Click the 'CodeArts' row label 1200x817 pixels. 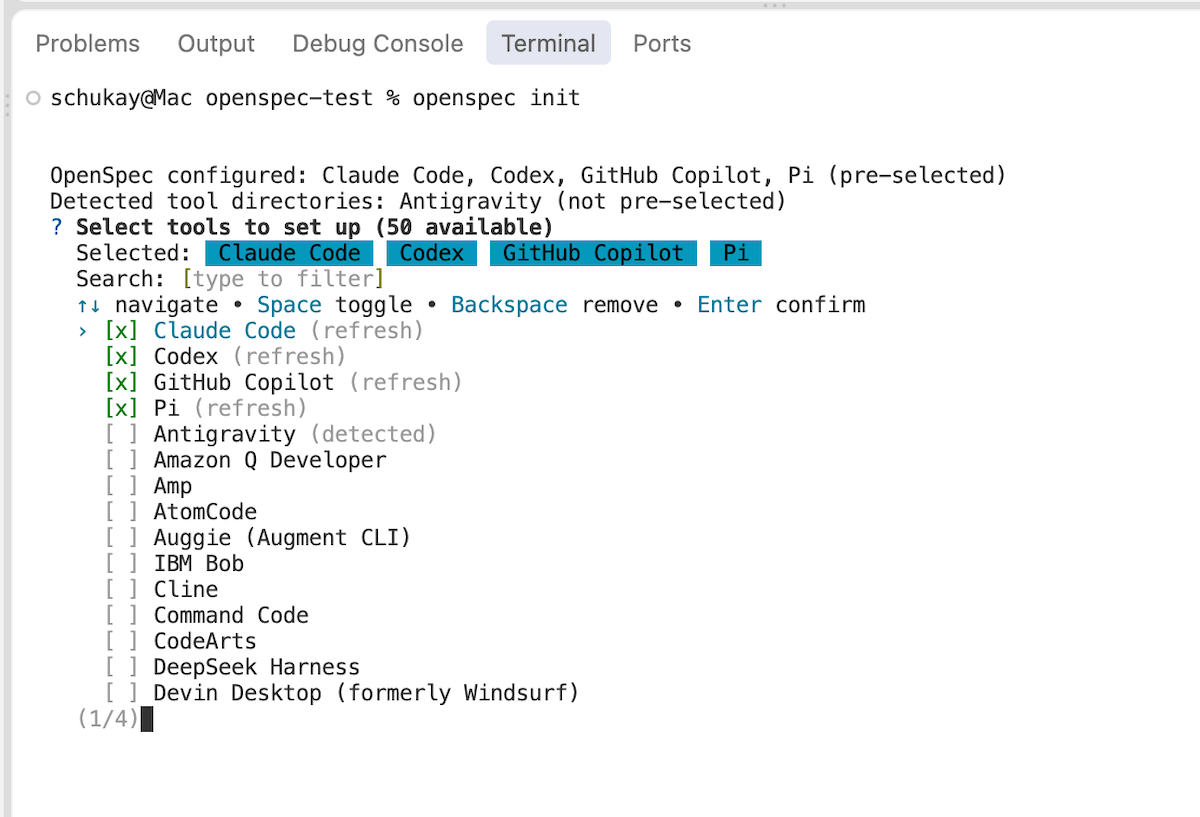pos(205,643)
